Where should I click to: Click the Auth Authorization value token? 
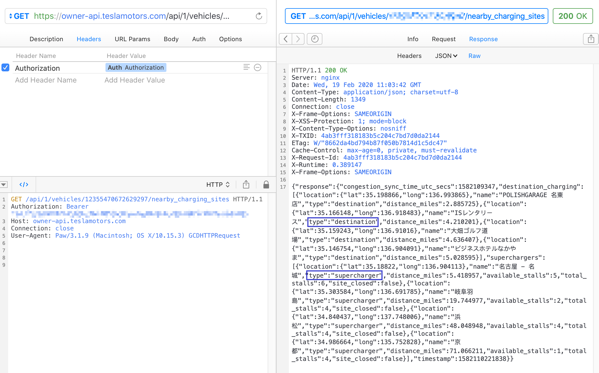(x=136, y=68)
